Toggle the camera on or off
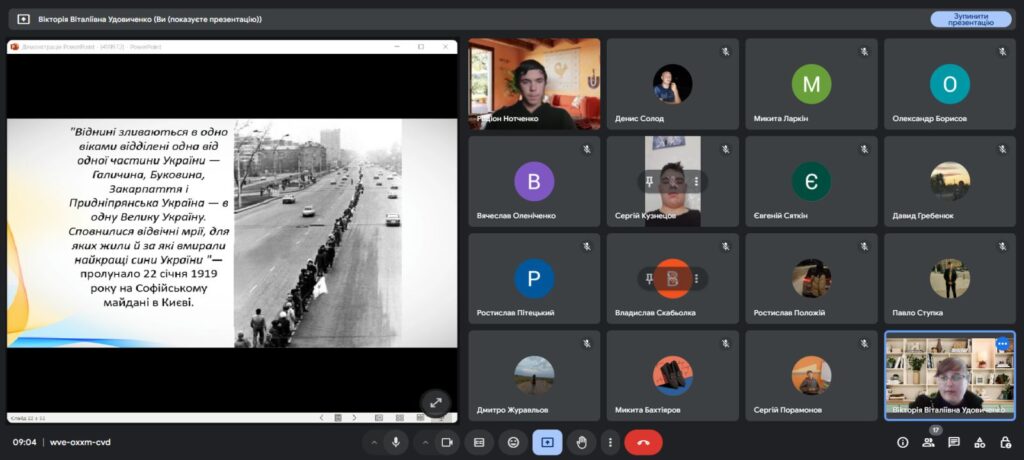 pos(447,441)
